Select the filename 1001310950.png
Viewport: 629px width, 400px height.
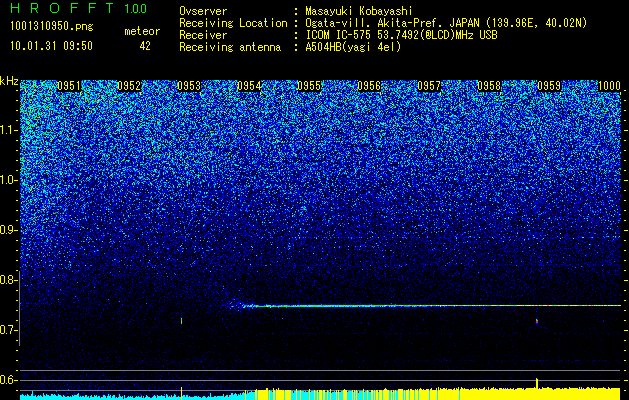click(x=52, y=27)
